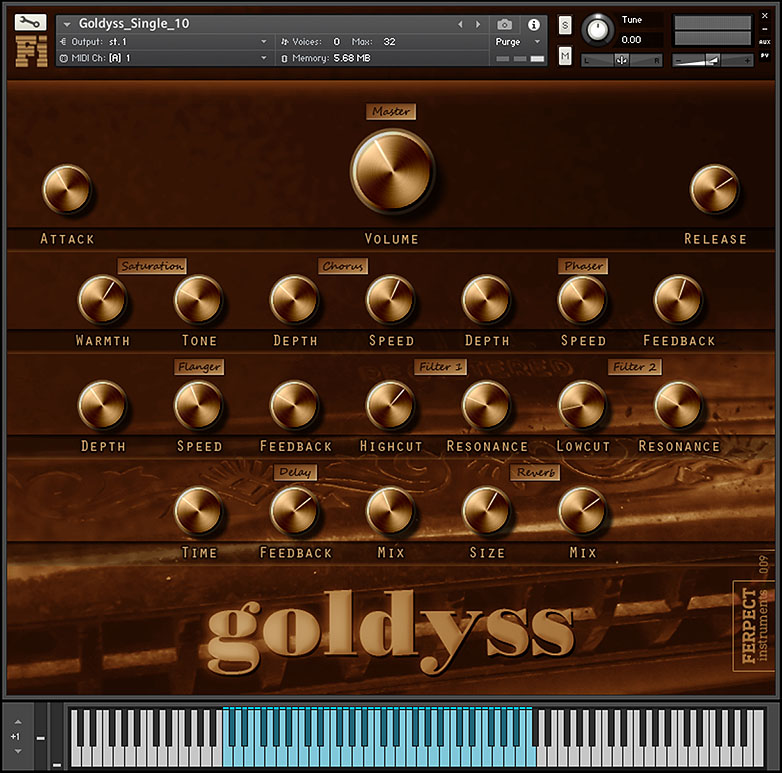Click the Attack knob
The image size is (782, 773).
pos(66,190)
